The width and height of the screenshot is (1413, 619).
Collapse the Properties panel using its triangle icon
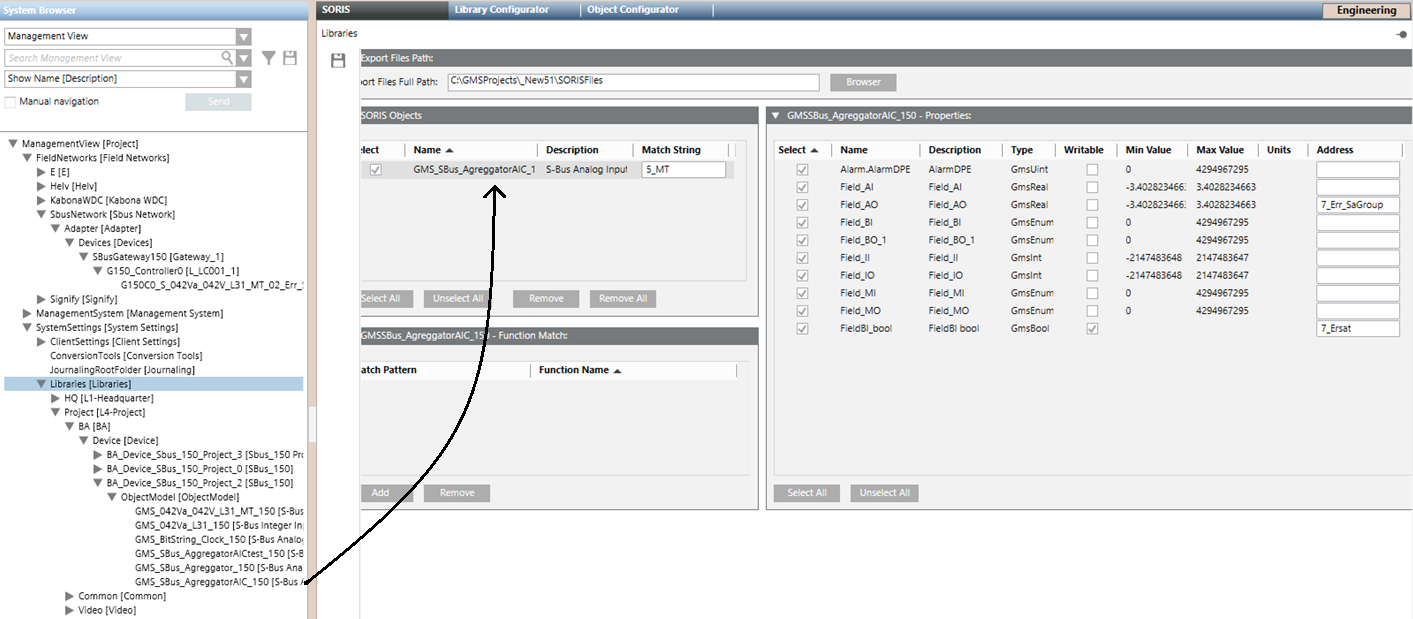coord(776,116)
